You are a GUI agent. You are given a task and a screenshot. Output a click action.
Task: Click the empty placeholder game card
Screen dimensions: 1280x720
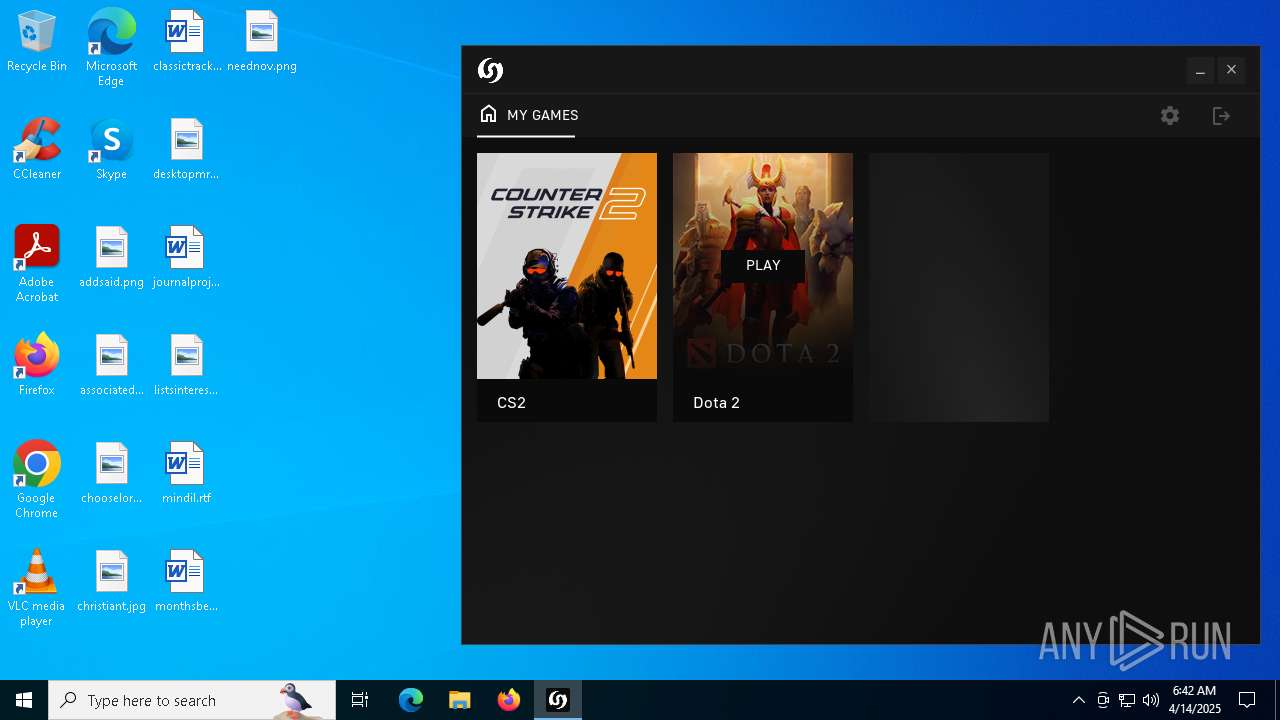coord(959,287)
